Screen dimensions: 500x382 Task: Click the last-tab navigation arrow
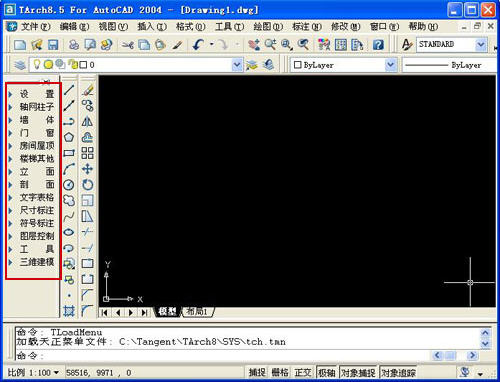[x=144, y=312]
